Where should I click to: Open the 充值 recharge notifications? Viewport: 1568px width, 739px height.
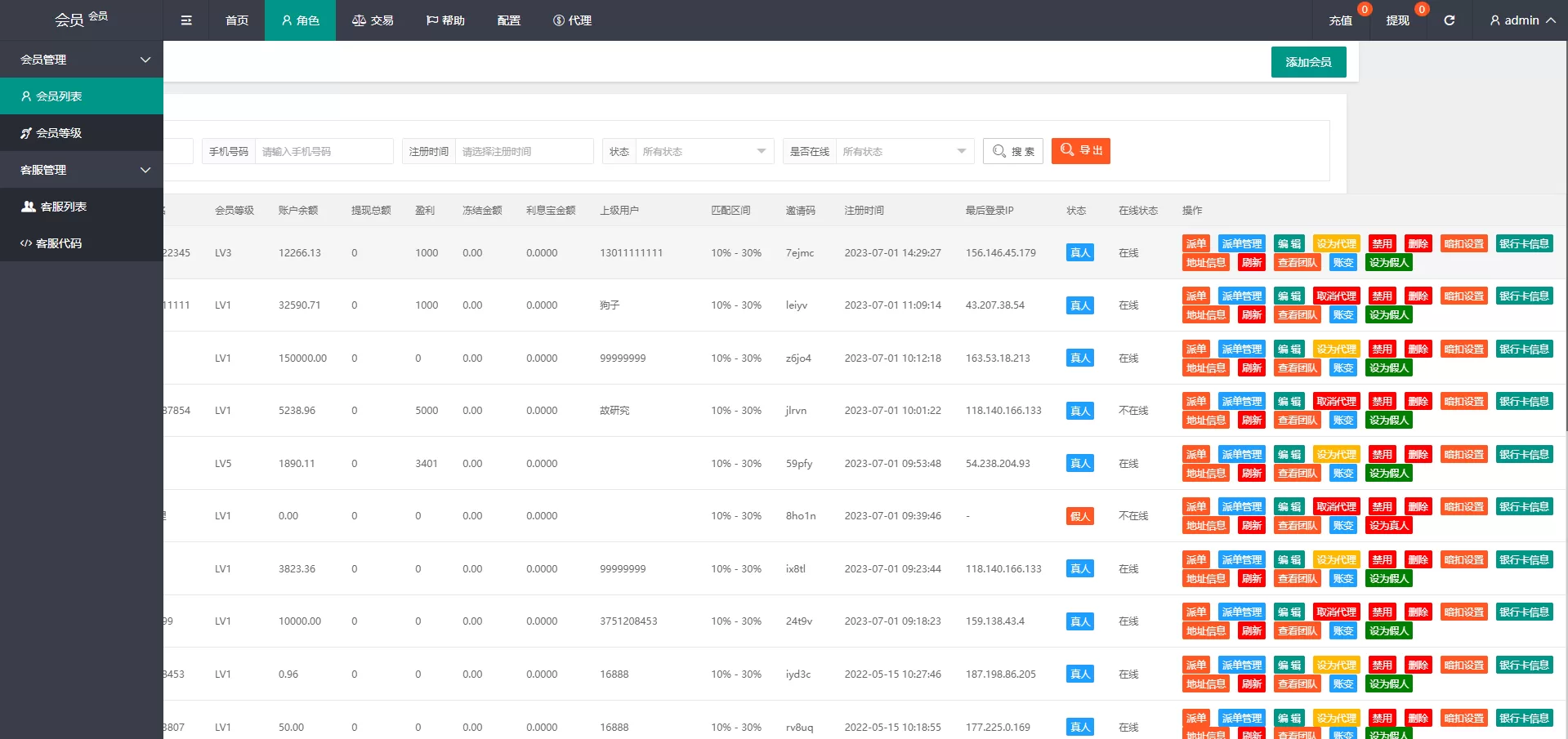(1340, 20)
